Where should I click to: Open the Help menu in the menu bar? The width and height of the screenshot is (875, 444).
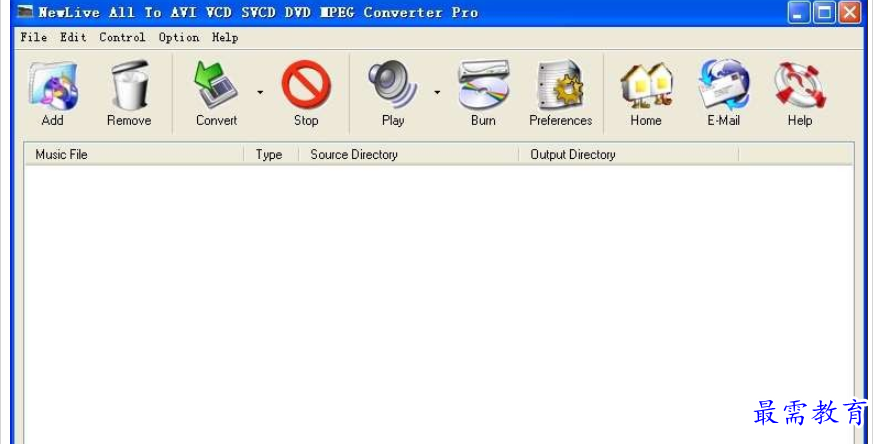[225, 37]
